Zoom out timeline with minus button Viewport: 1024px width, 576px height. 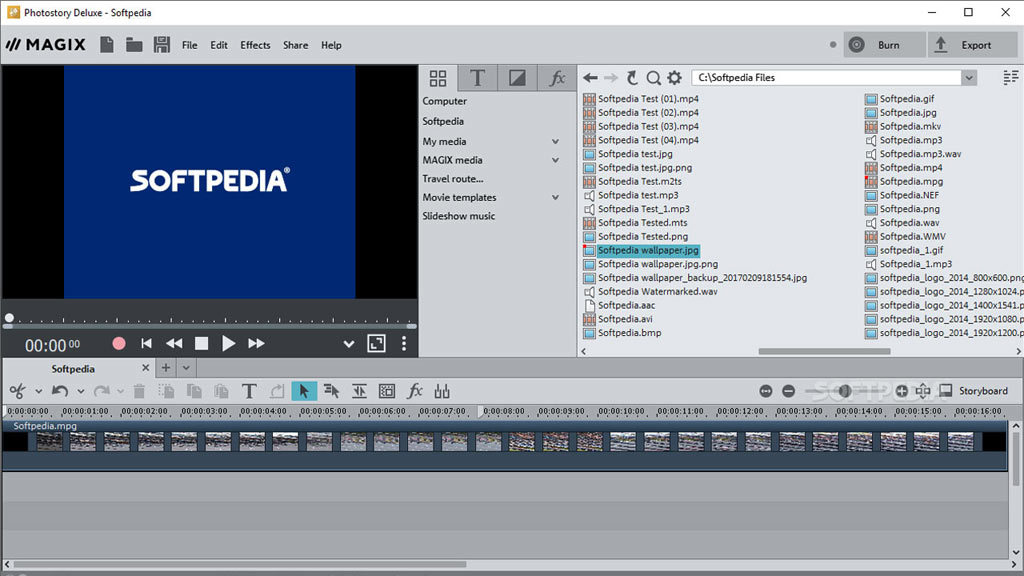click(x=788, y=391)
